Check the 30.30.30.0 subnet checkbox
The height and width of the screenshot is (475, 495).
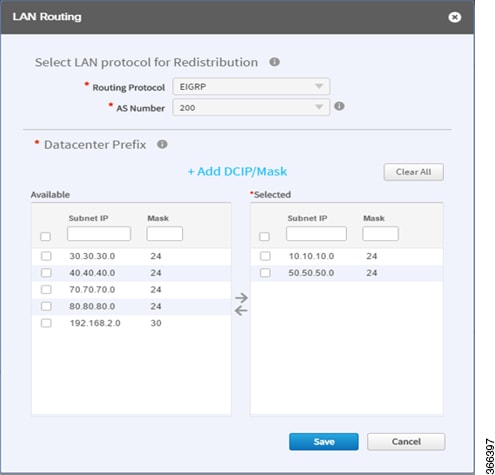click(x=46, y=256)
